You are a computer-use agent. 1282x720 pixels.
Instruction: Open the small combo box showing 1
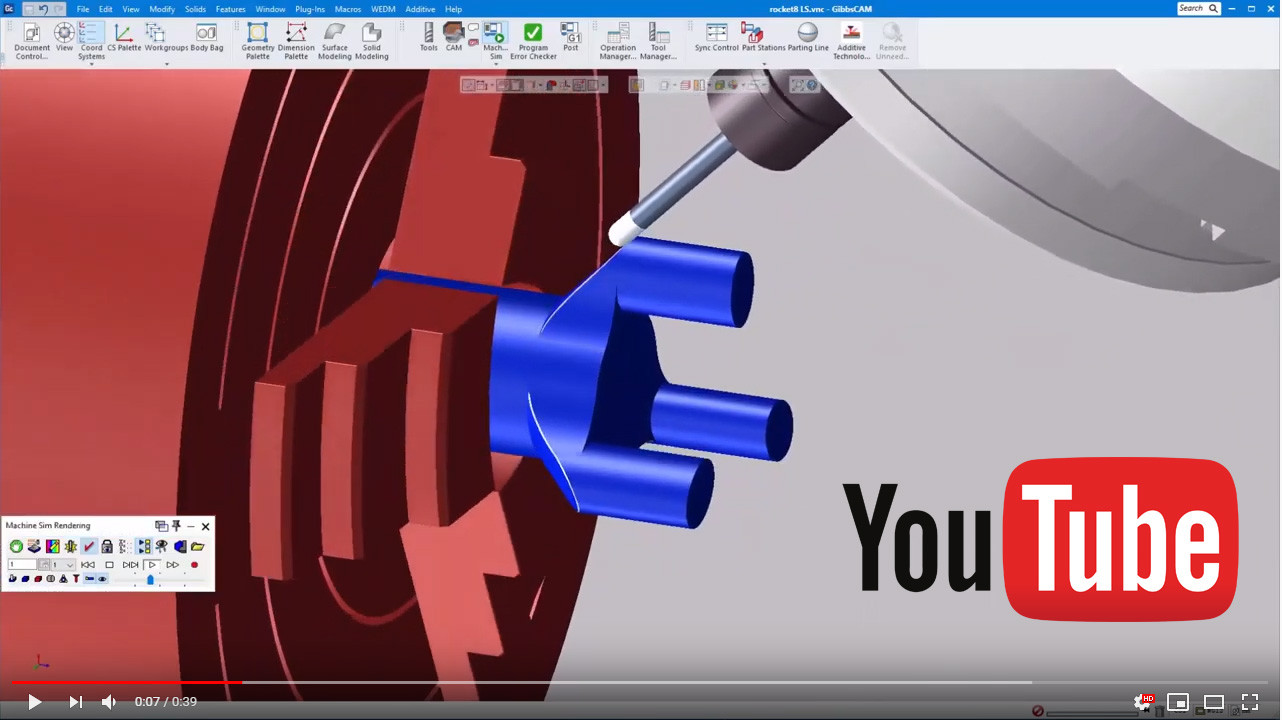(x=64, y=565)
